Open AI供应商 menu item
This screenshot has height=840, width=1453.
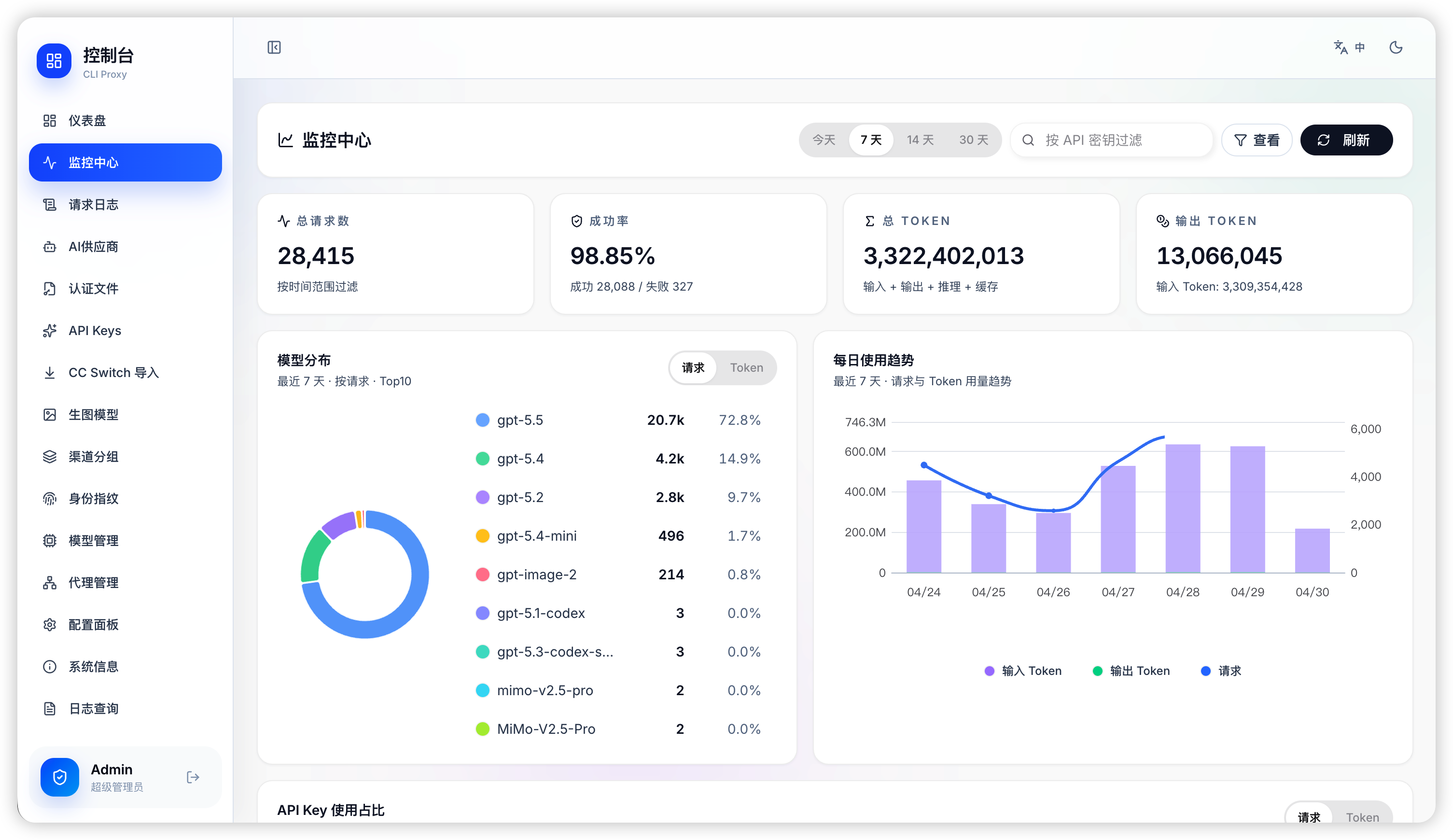click(x=125, y=247)
